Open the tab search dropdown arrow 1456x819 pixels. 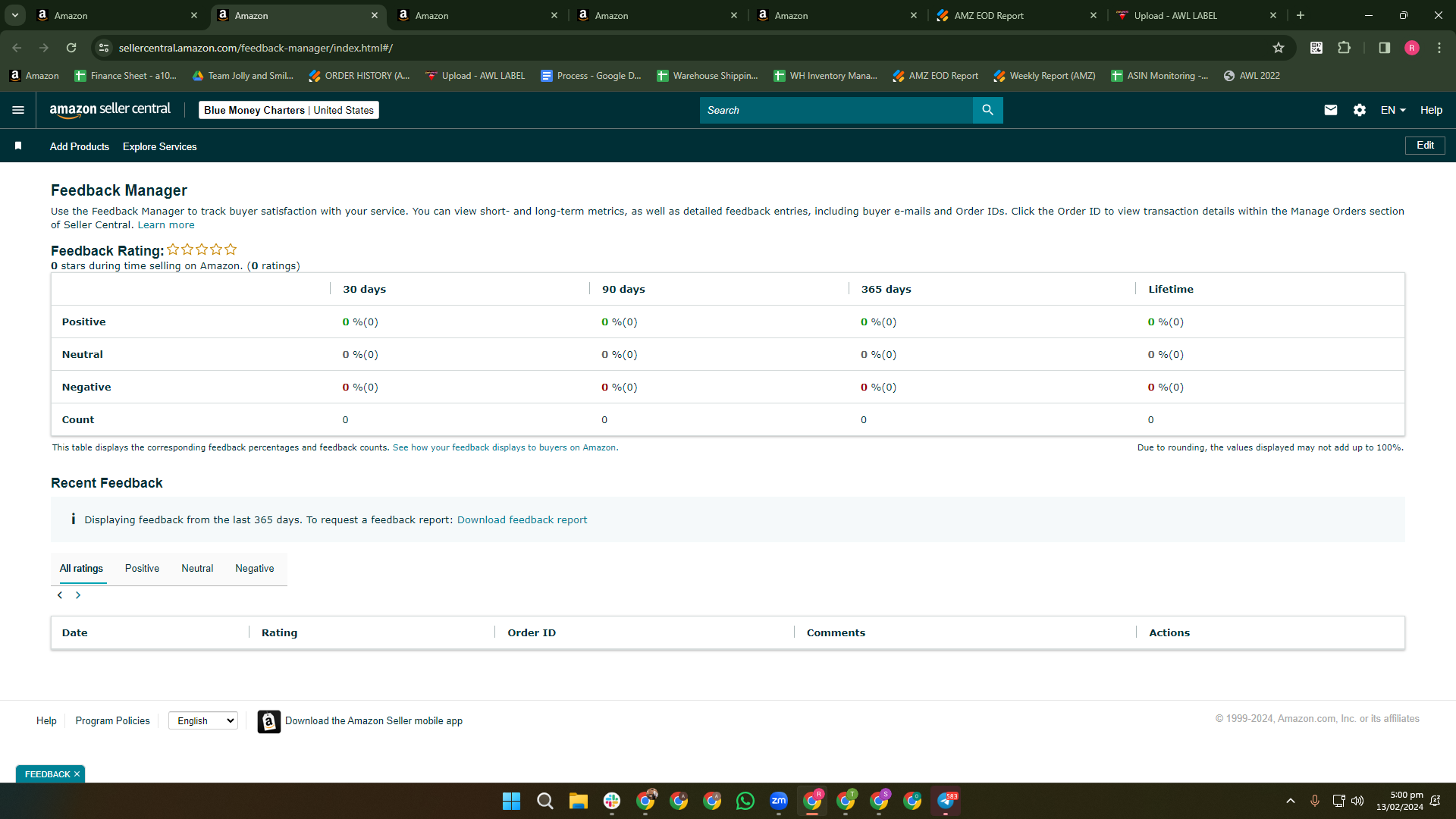coord(14,15)
